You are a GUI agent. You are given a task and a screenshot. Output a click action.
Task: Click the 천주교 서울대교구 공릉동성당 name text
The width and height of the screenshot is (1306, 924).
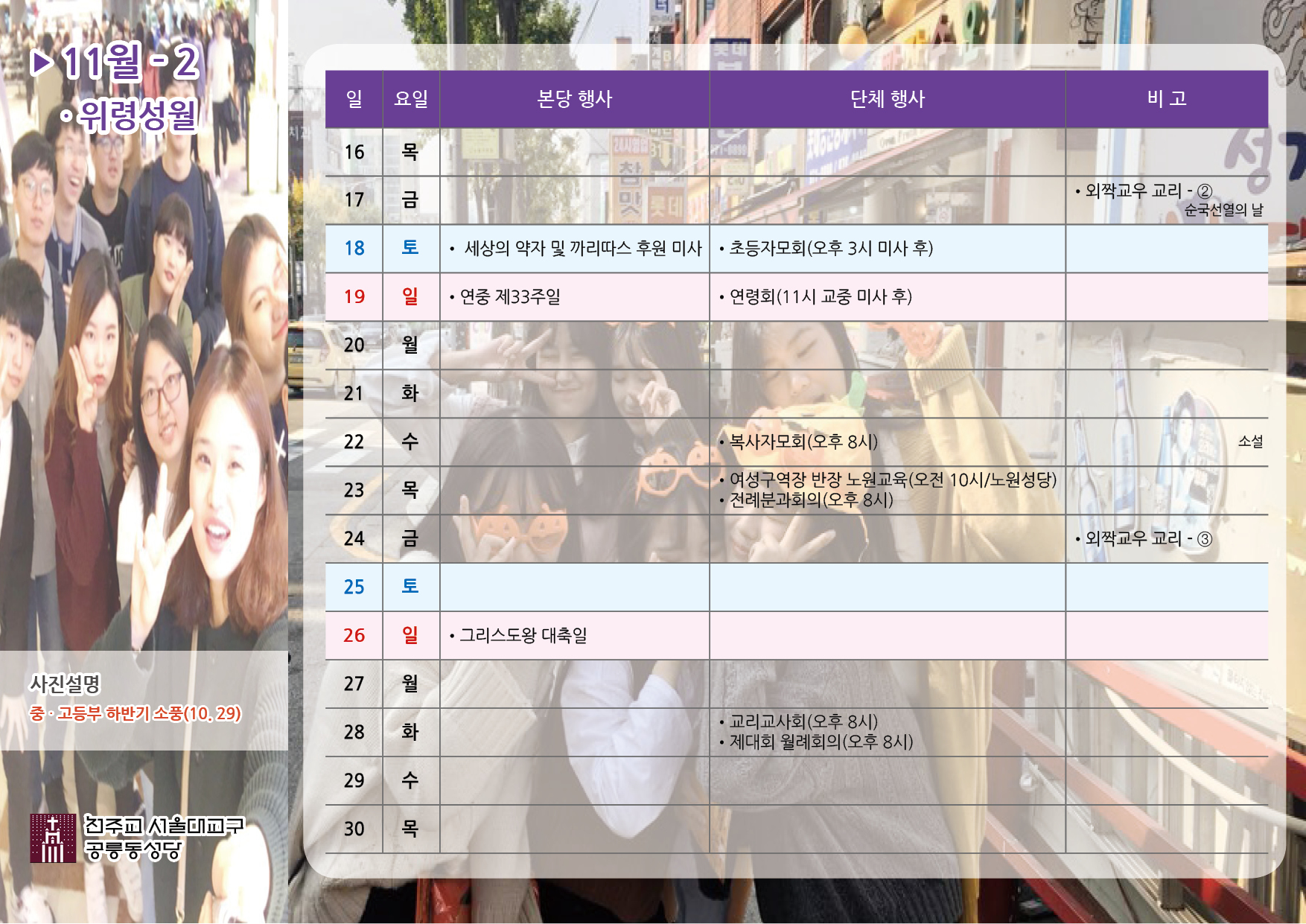pos(164,838)
